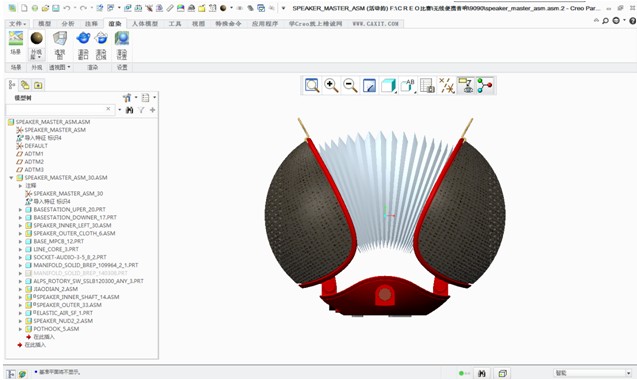Click the tree filter funnel icon
The image size is (637, 380).
(141, 110)
